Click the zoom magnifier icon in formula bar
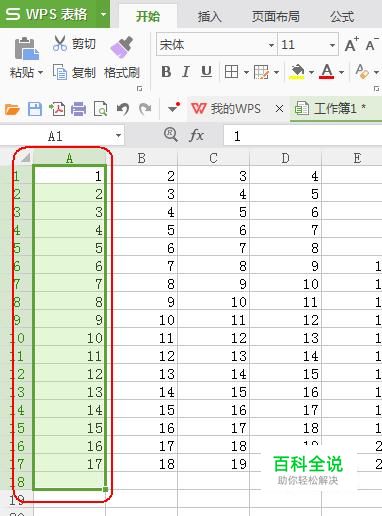Screen dimensions: 382x516 (171, 135)
